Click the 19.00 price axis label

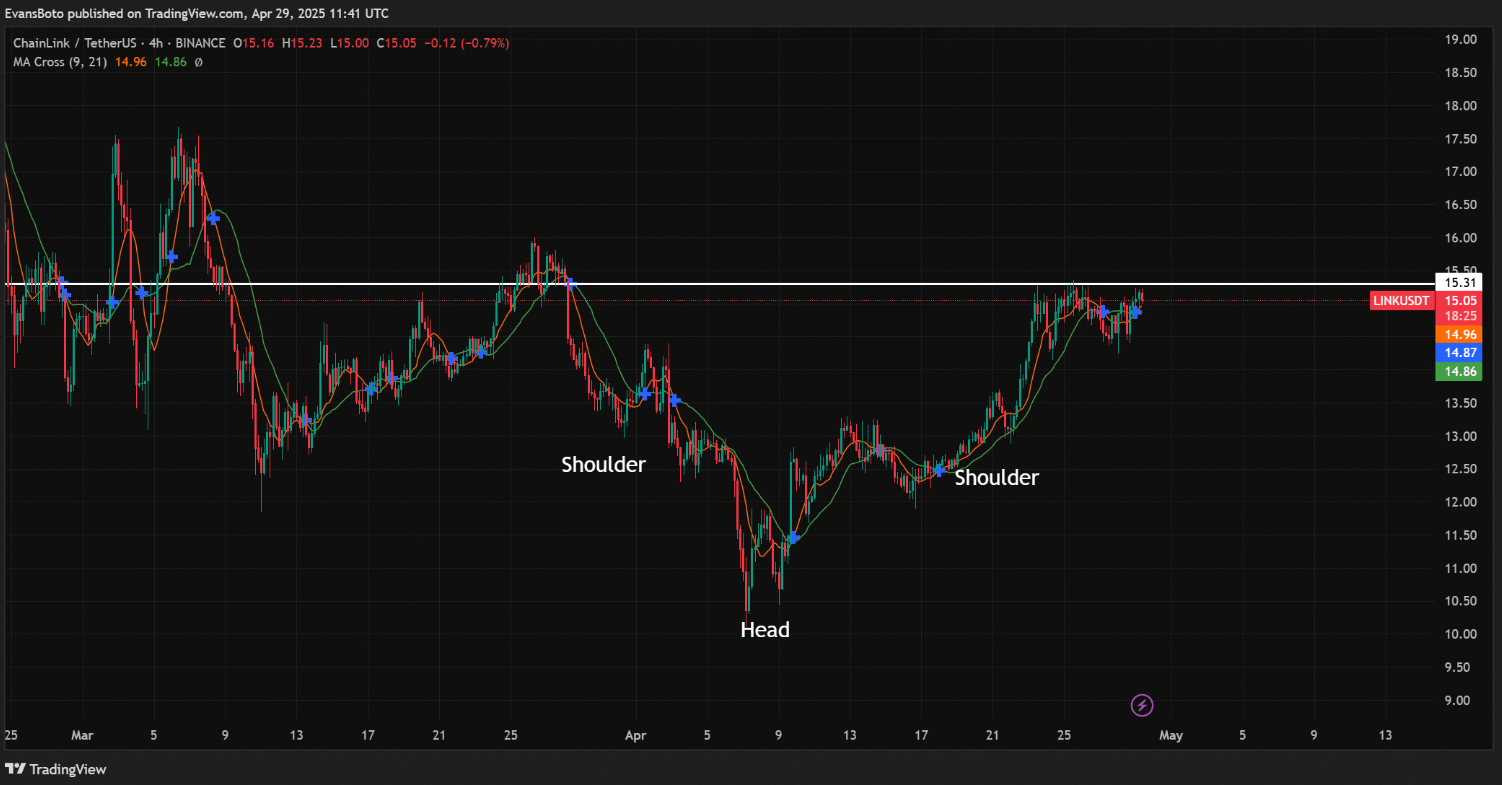coord(1461,40)
